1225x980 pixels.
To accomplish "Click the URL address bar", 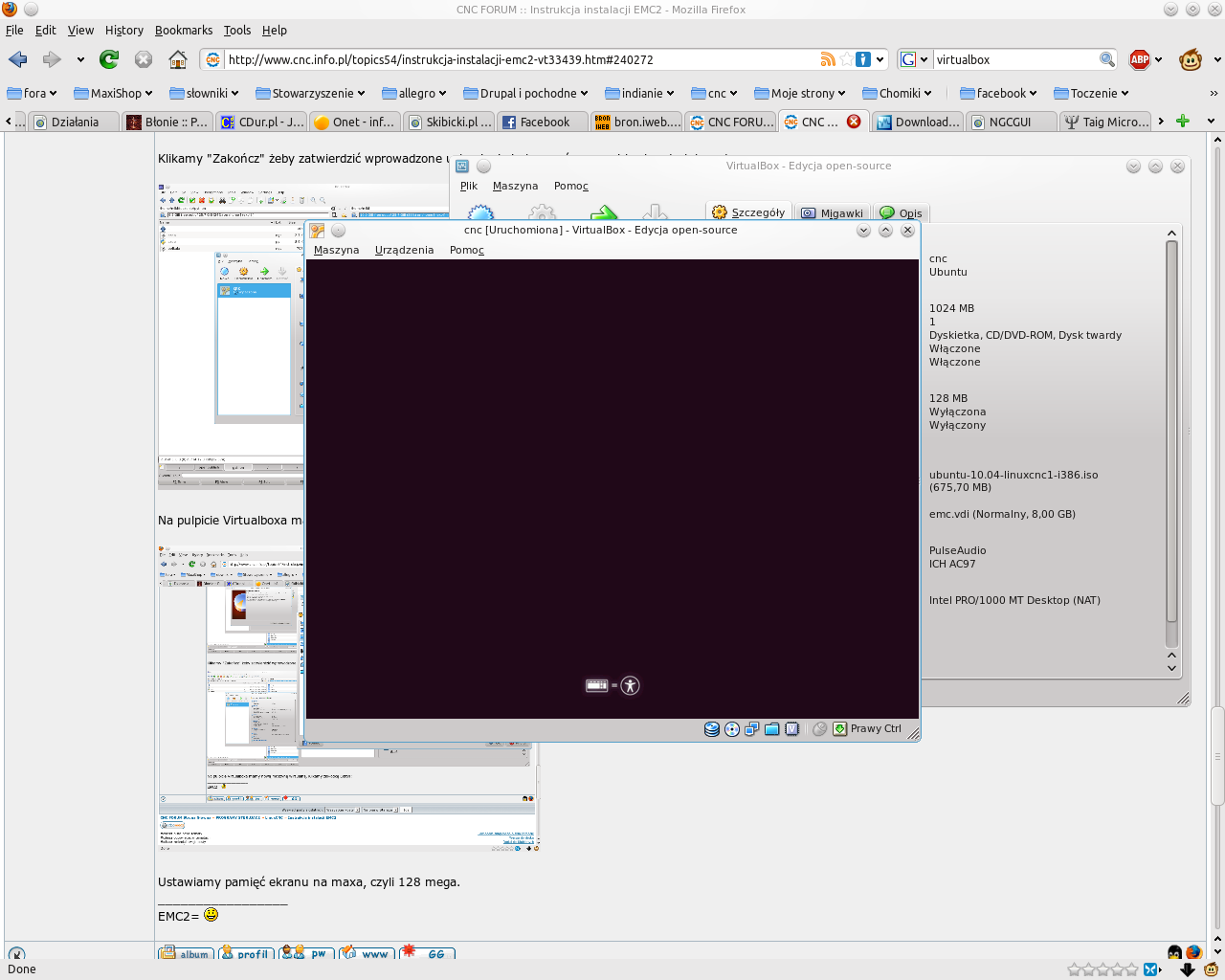I will click(523, 59).
